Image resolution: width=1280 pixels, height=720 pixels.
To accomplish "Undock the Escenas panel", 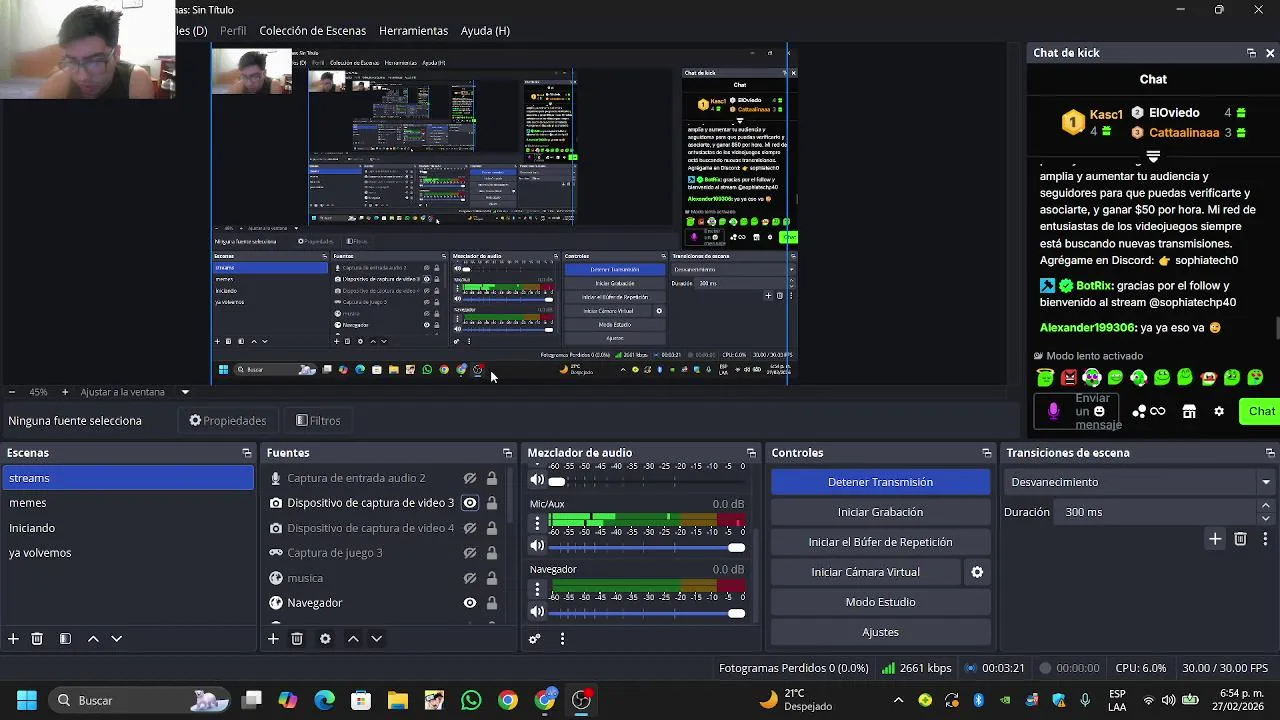I will tap(247, 453).
